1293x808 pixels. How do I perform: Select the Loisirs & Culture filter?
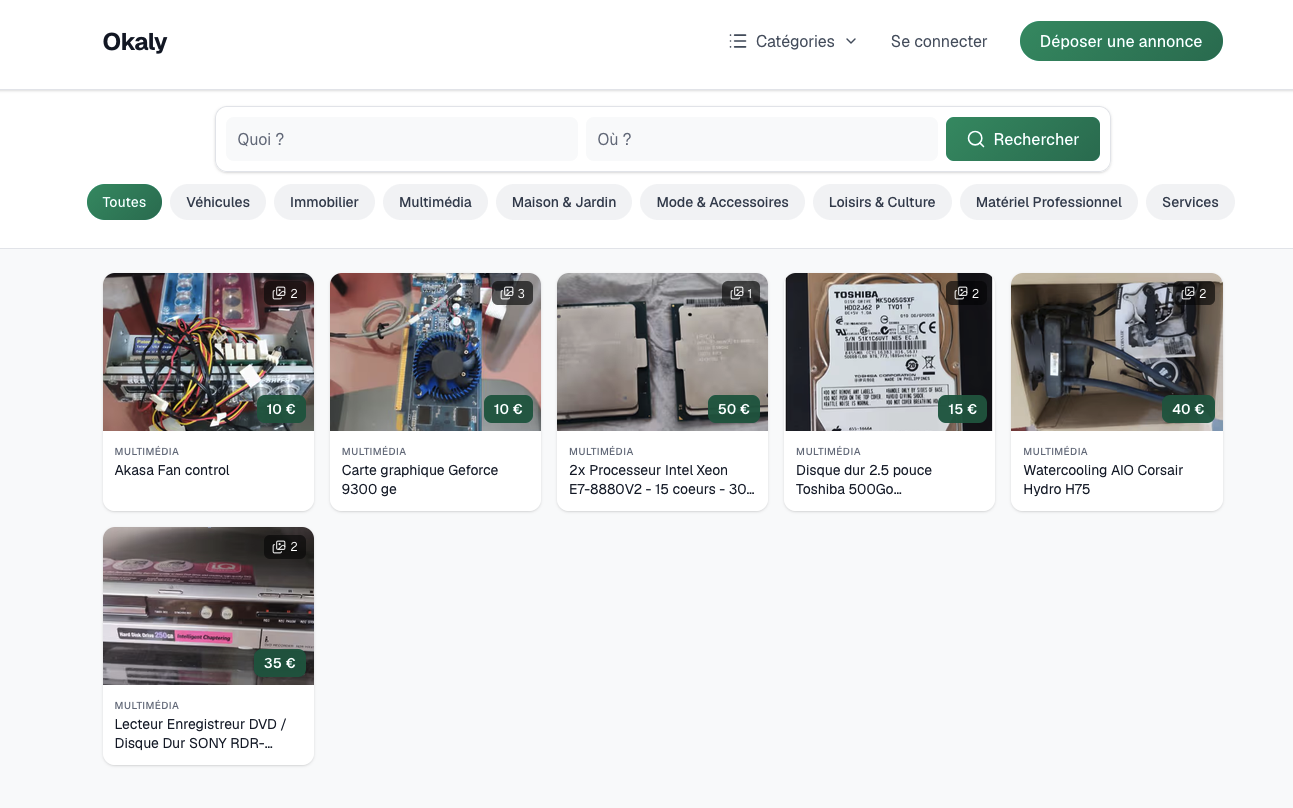point(882,202)
